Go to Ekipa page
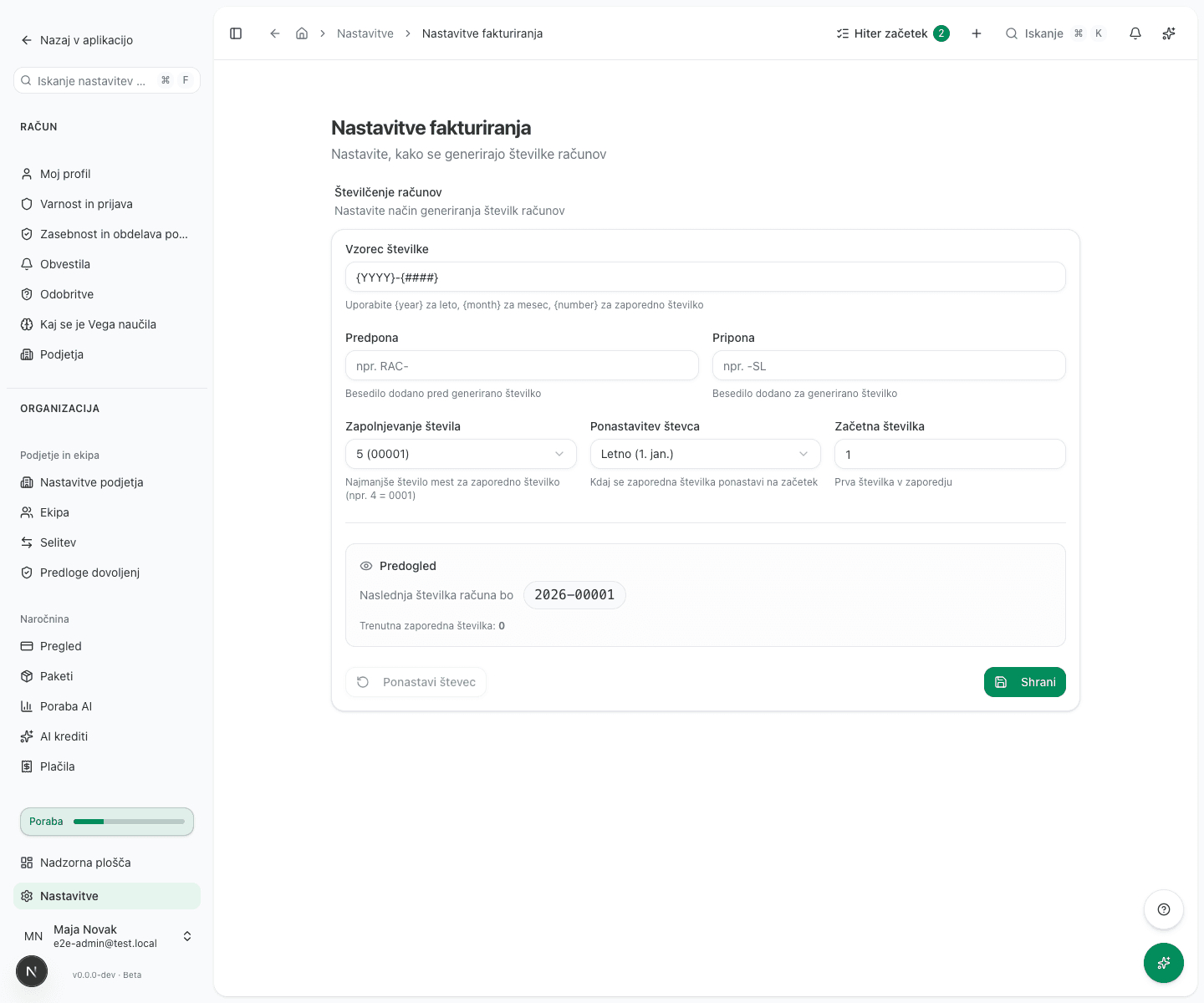This screenshot has height=1003, width=1204. coord(107,512)
